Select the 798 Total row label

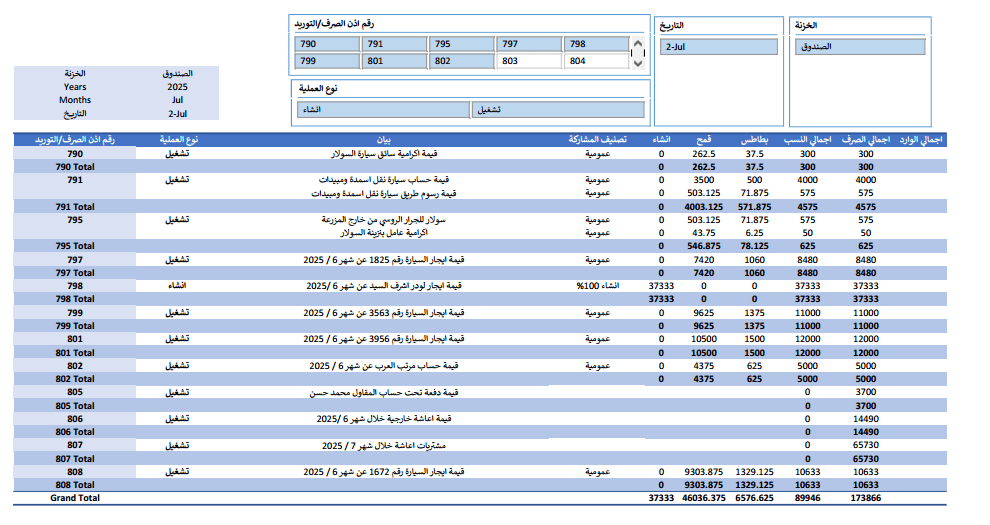(75, 299)
